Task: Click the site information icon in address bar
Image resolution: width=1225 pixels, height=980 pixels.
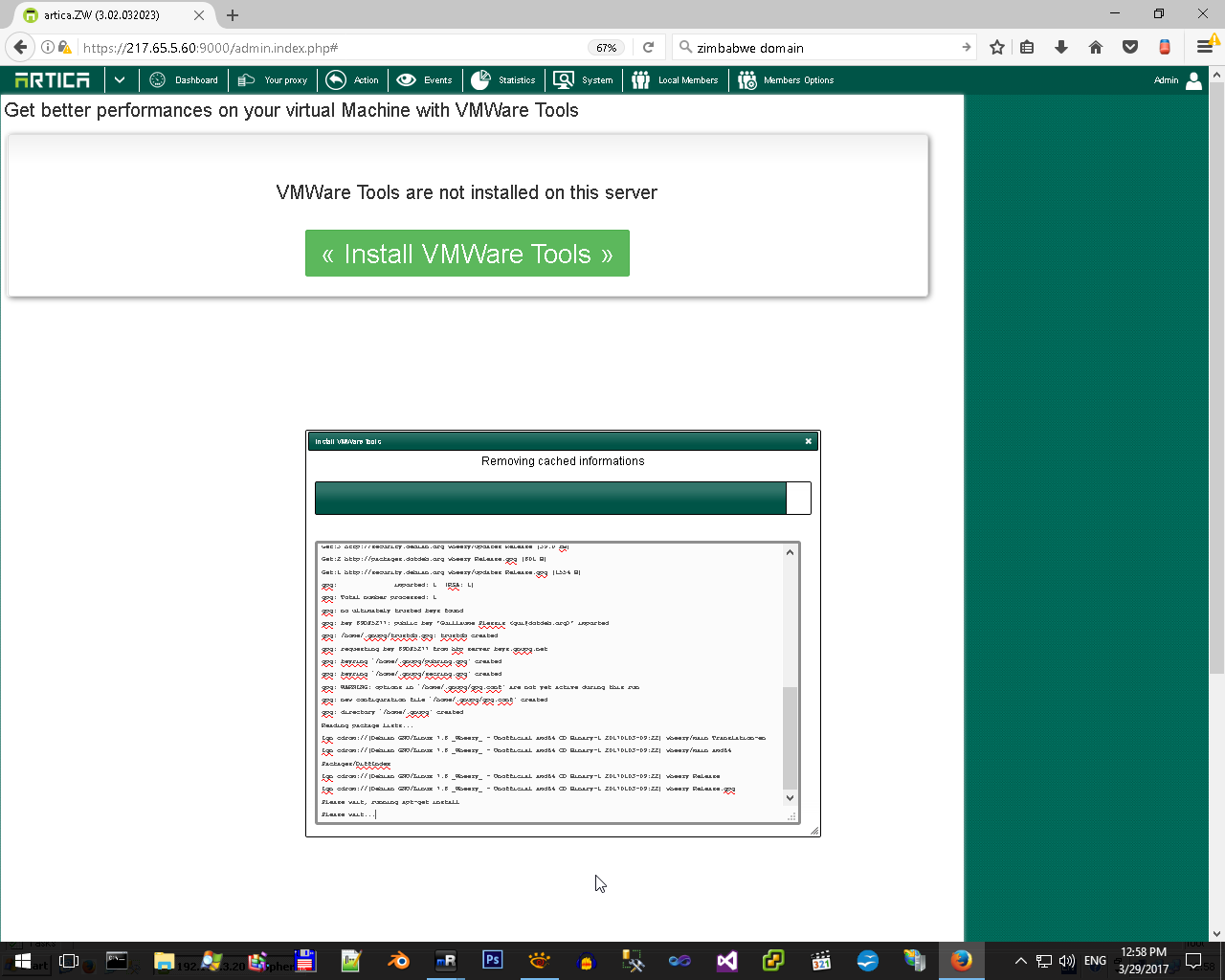Action: (x=47, y=47)
